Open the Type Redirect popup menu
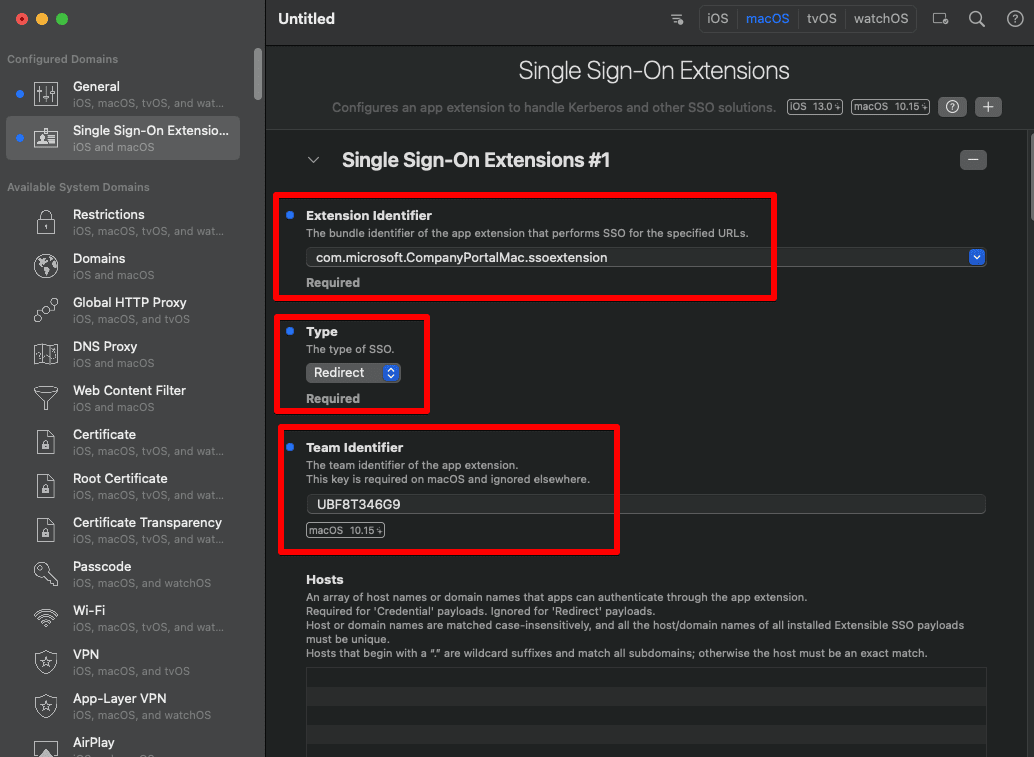This screenshot has height=757, width=1034. [353, 373]
